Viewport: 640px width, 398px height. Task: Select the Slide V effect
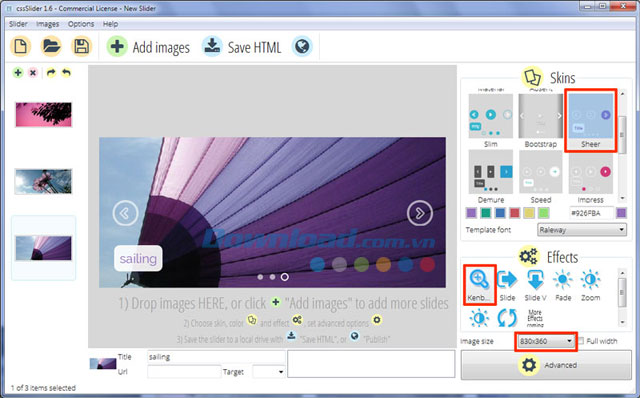[x=535, y=285]
